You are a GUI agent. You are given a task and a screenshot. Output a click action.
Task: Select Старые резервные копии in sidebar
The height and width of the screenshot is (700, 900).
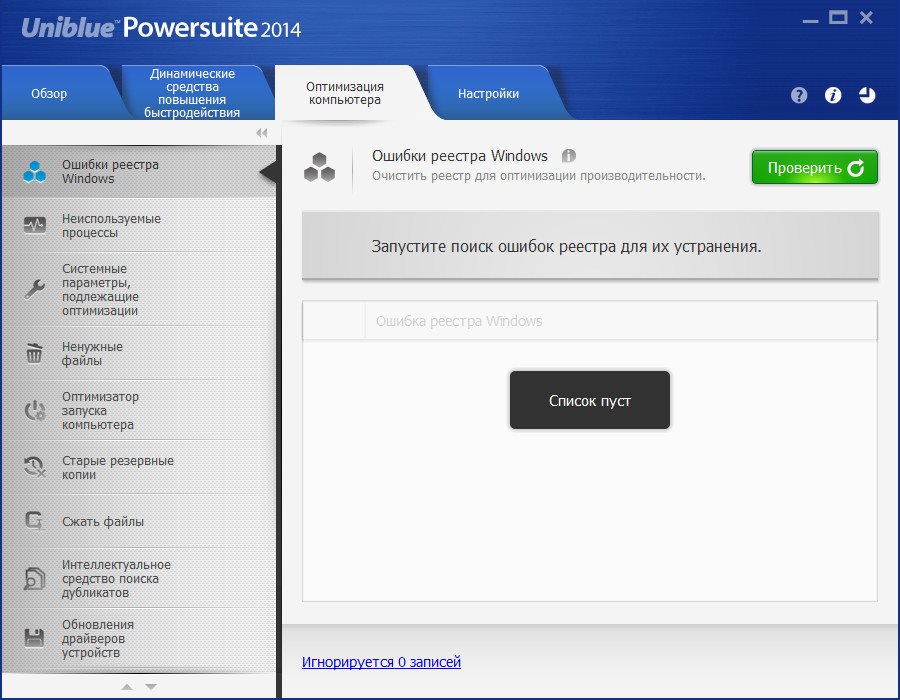[x=139, y=467]
